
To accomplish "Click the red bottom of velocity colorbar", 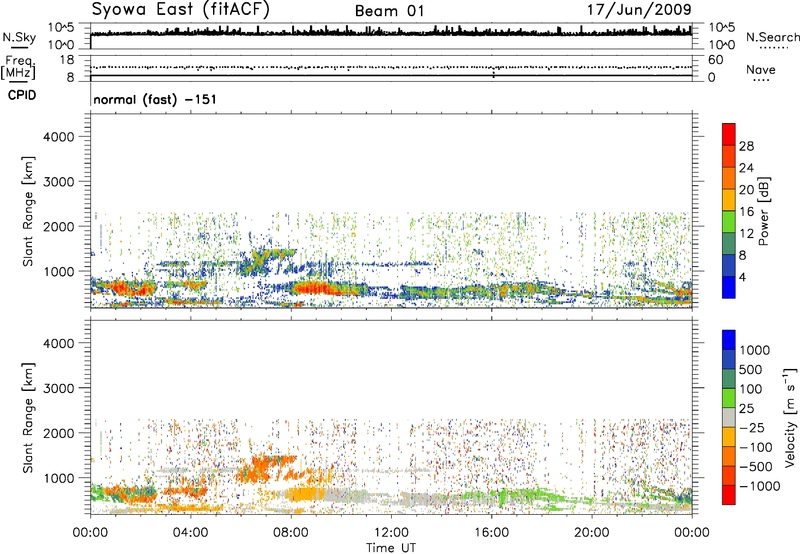I will pyautogui.click(x=729, y=495).
